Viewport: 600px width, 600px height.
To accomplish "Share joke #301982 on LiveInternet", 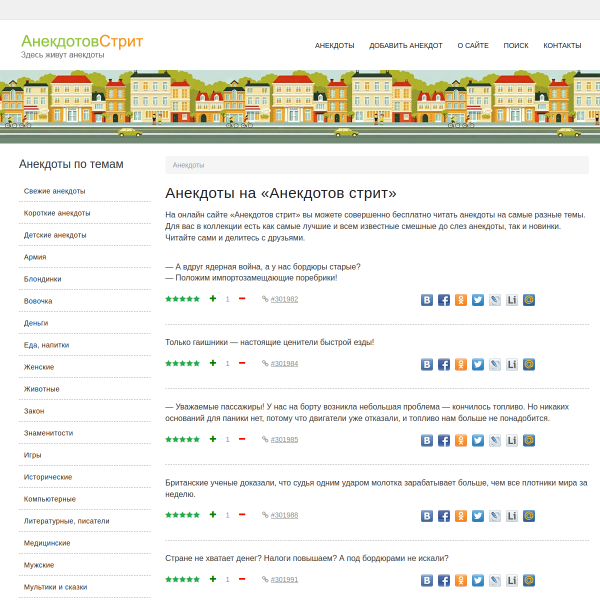I will pos(512,300).
